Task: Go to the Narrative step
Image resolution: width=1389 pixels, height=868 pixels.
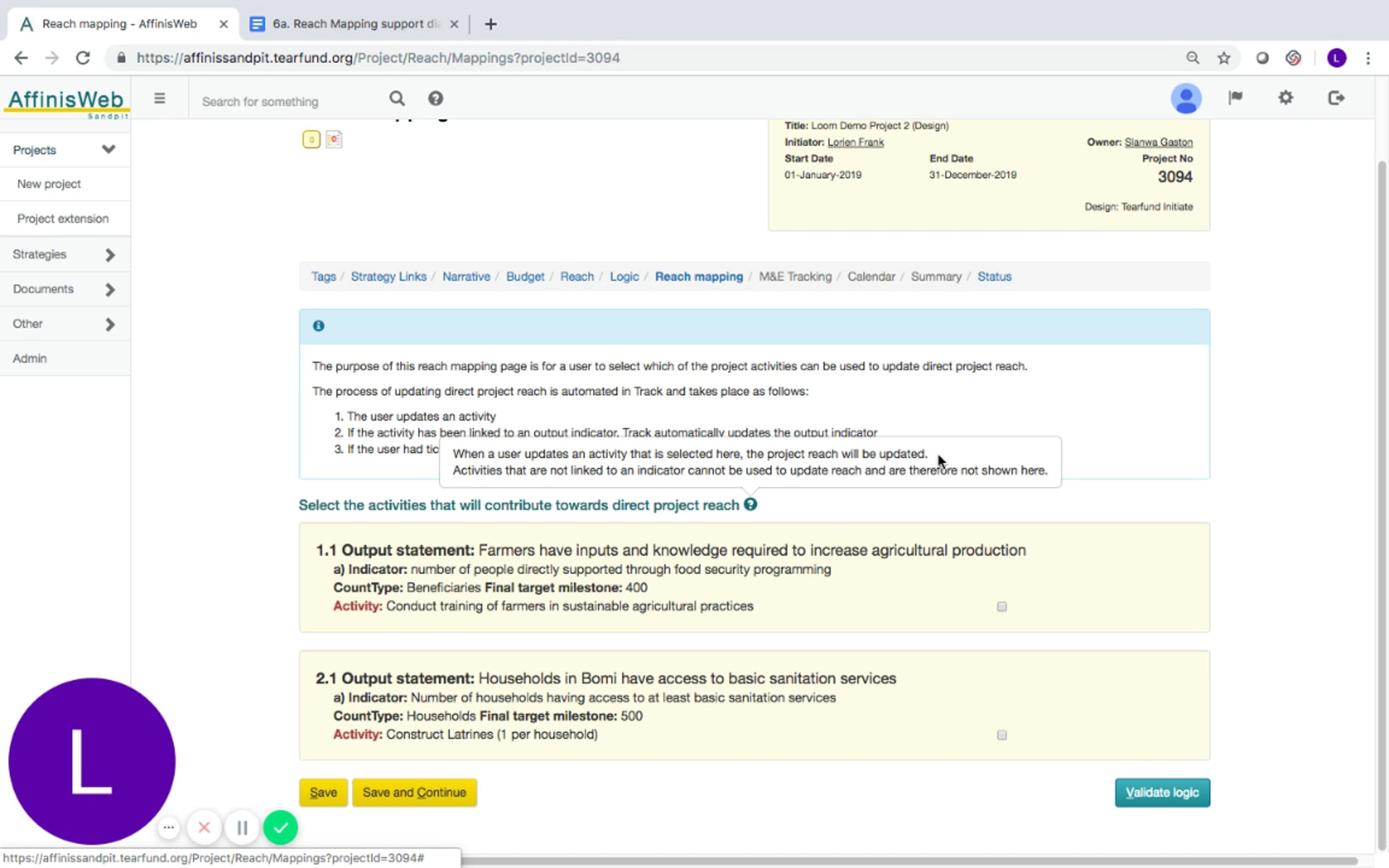Action: coord(466,277)
